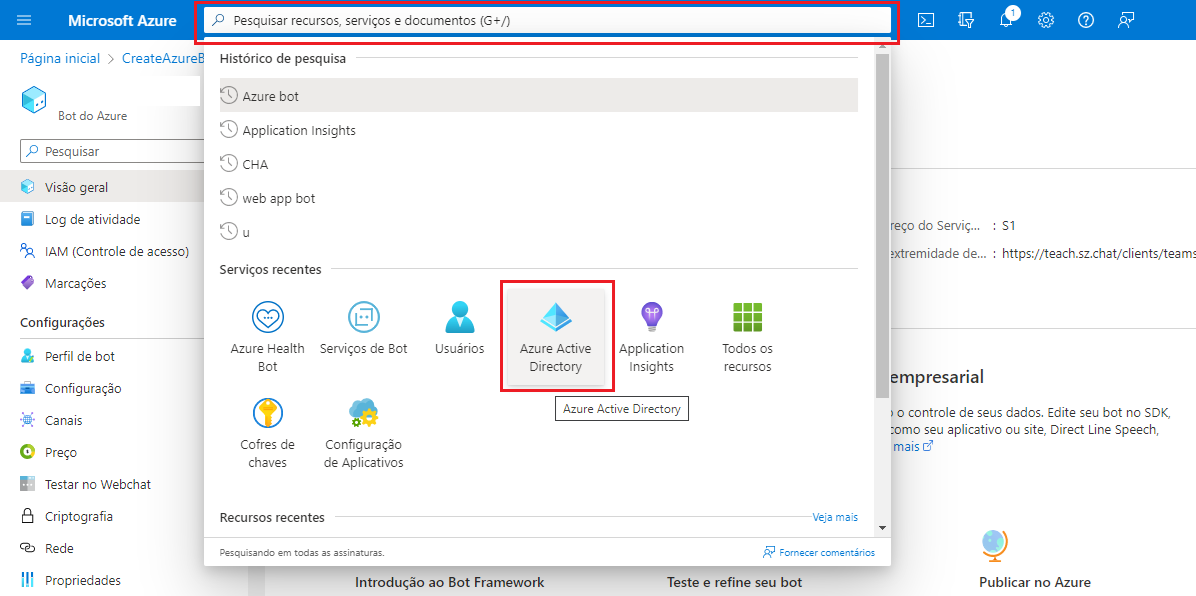The width and height of the screenshot is (1196, 596).
Task: Open the help question mark icon
Action: (1085, 21)
